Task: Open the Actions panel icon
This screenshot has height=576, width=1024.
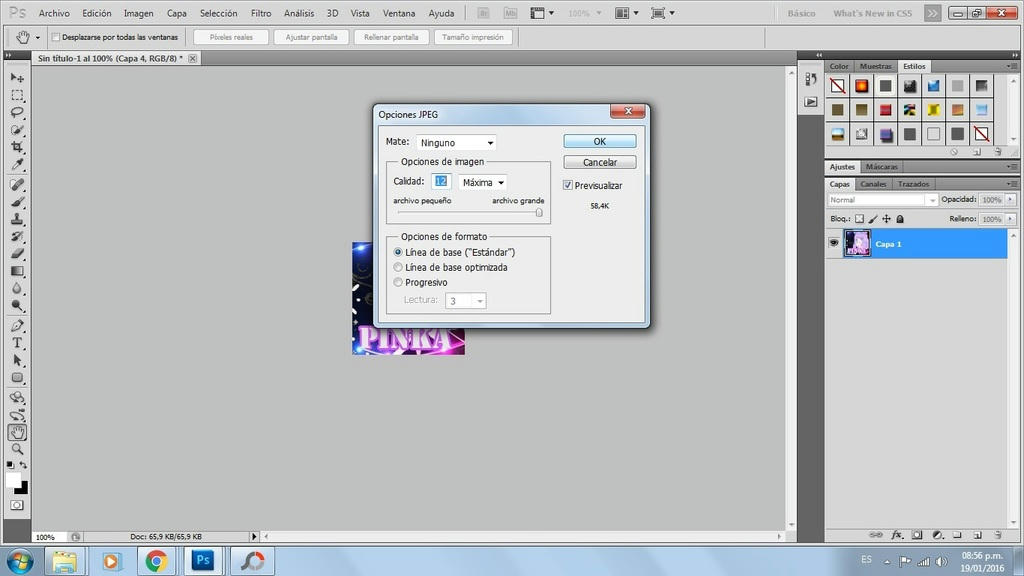Action: pyautogui.click(x=810, y=102)
